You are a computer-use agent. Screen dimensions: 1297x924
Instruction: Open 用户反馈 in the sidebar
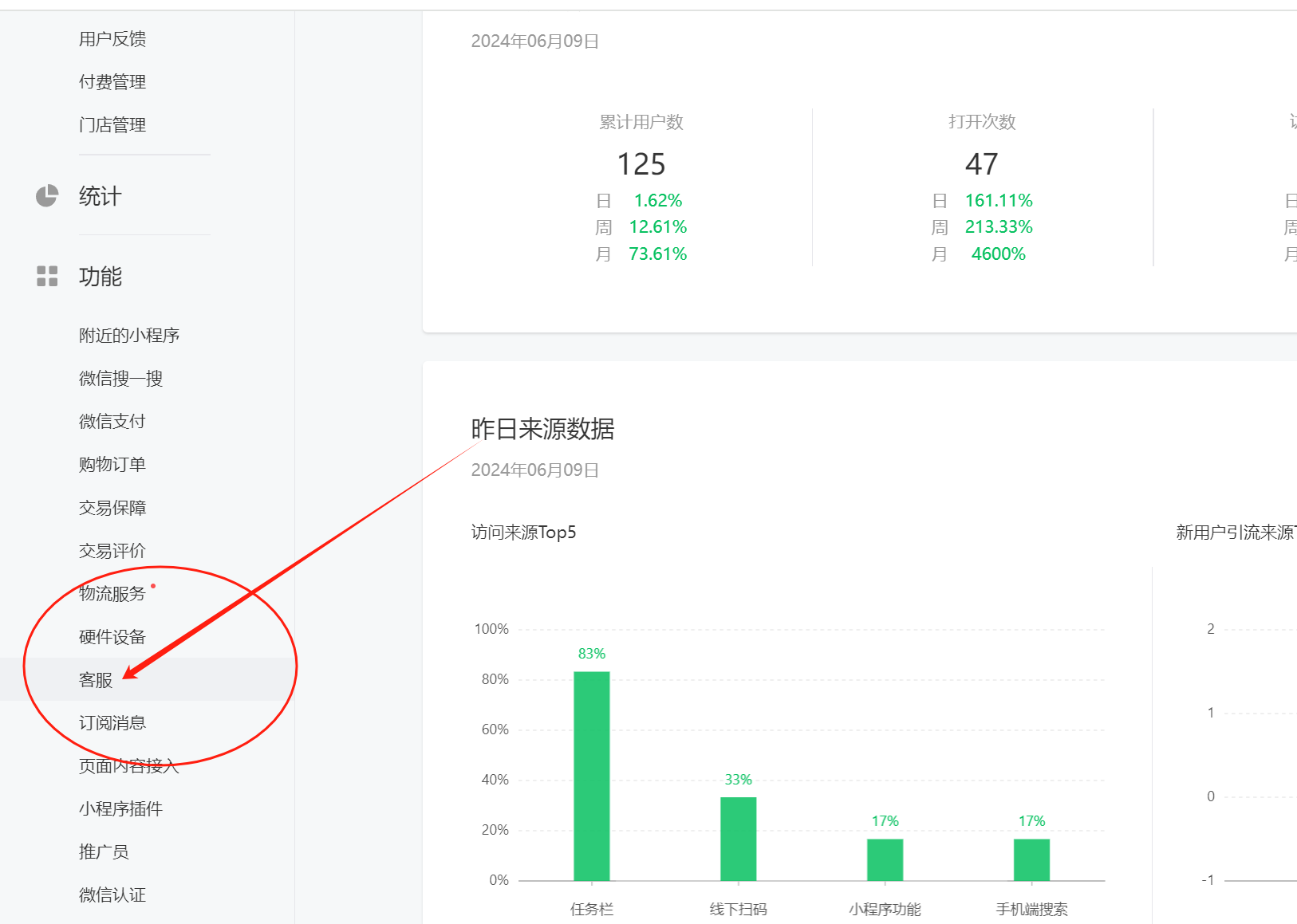click(112, 39)
